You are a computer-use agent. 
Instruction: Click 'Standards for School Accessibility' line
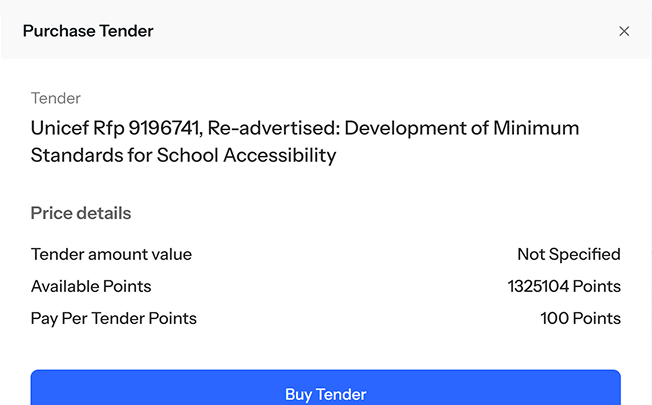pyautogui.click(x=183, y=155)
